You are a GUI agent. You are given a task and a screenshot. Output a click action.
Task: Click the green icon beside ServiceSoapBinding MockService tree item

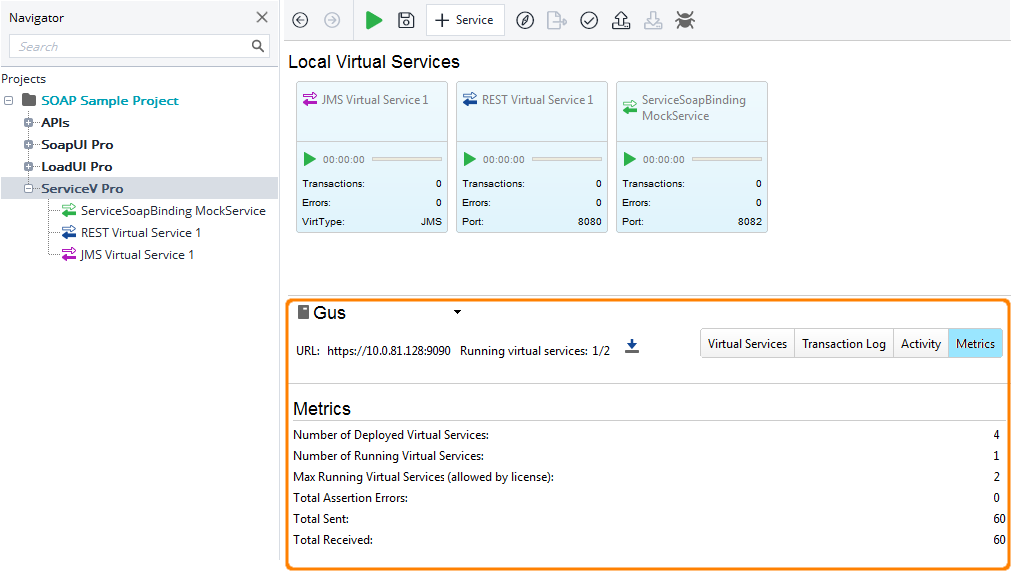point(69,210)
